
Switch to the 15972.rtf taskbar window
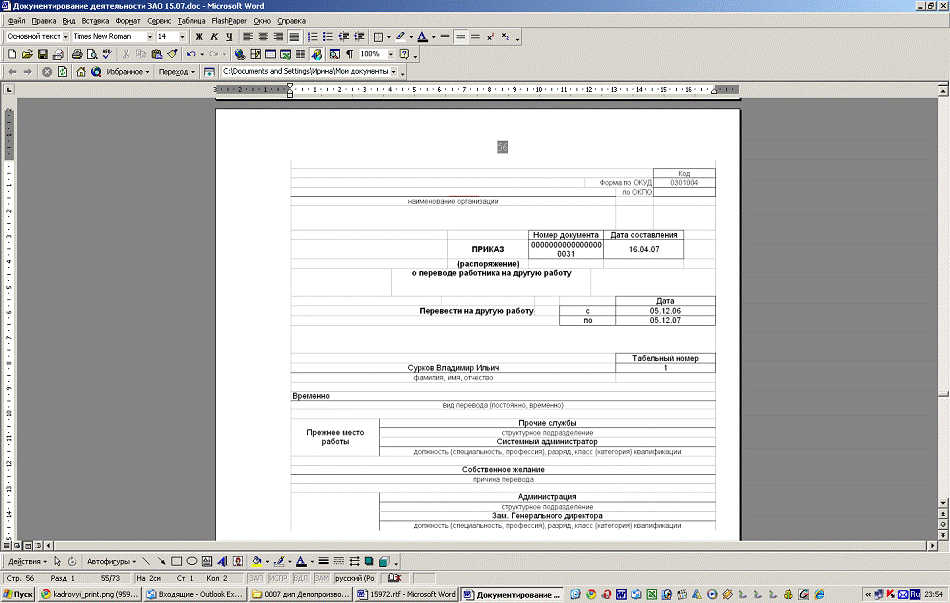click(x=407, y=594)
